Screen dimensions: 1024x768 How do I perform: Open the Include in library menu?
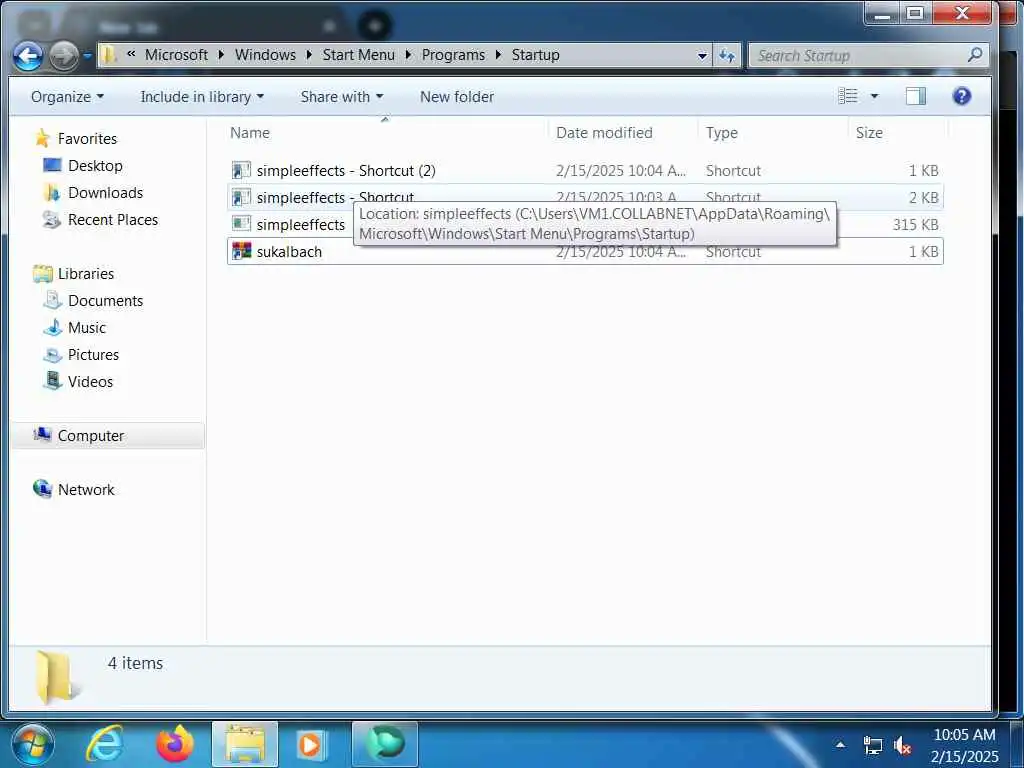tap(202, 97)
